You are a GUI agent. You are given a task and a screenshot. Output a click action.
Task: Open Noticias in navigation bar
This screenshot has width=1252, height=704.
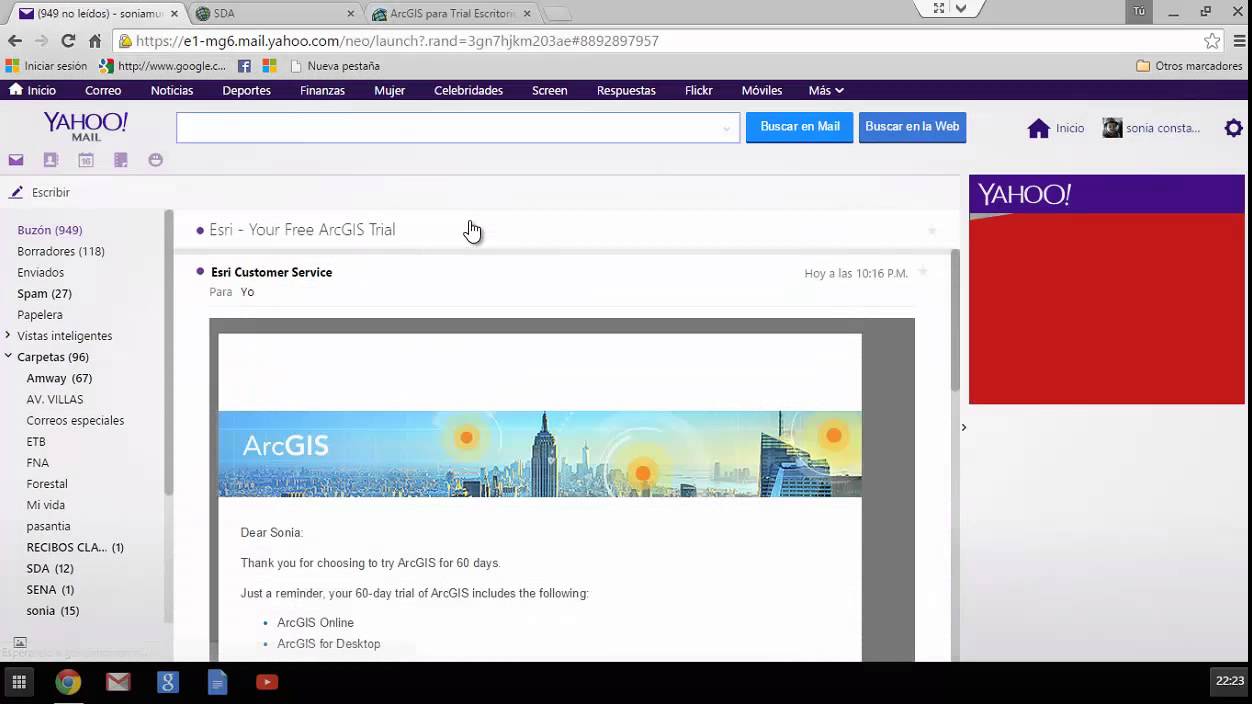point(172,90)
